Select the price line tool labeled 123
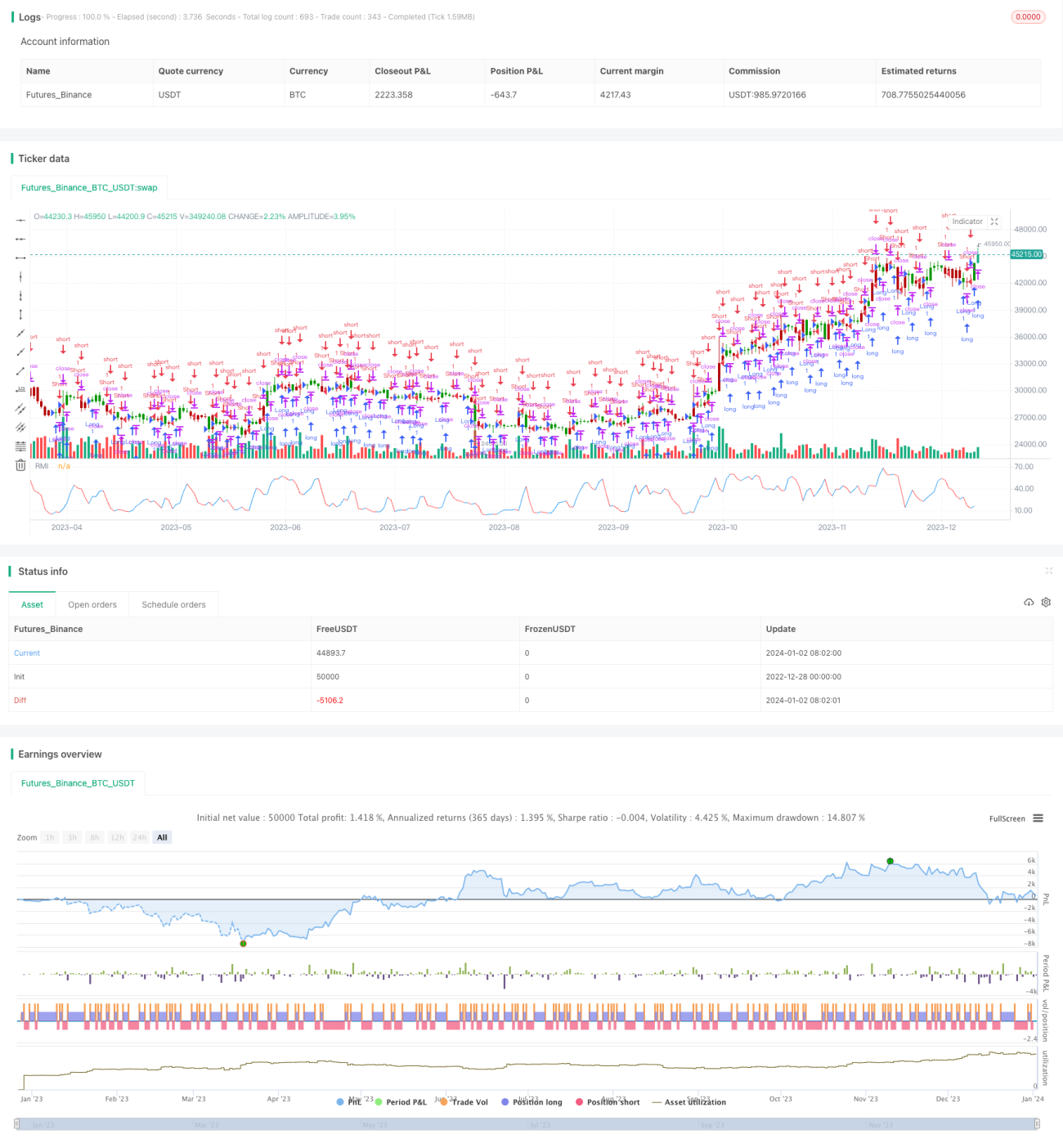 [x=20, y=389]
